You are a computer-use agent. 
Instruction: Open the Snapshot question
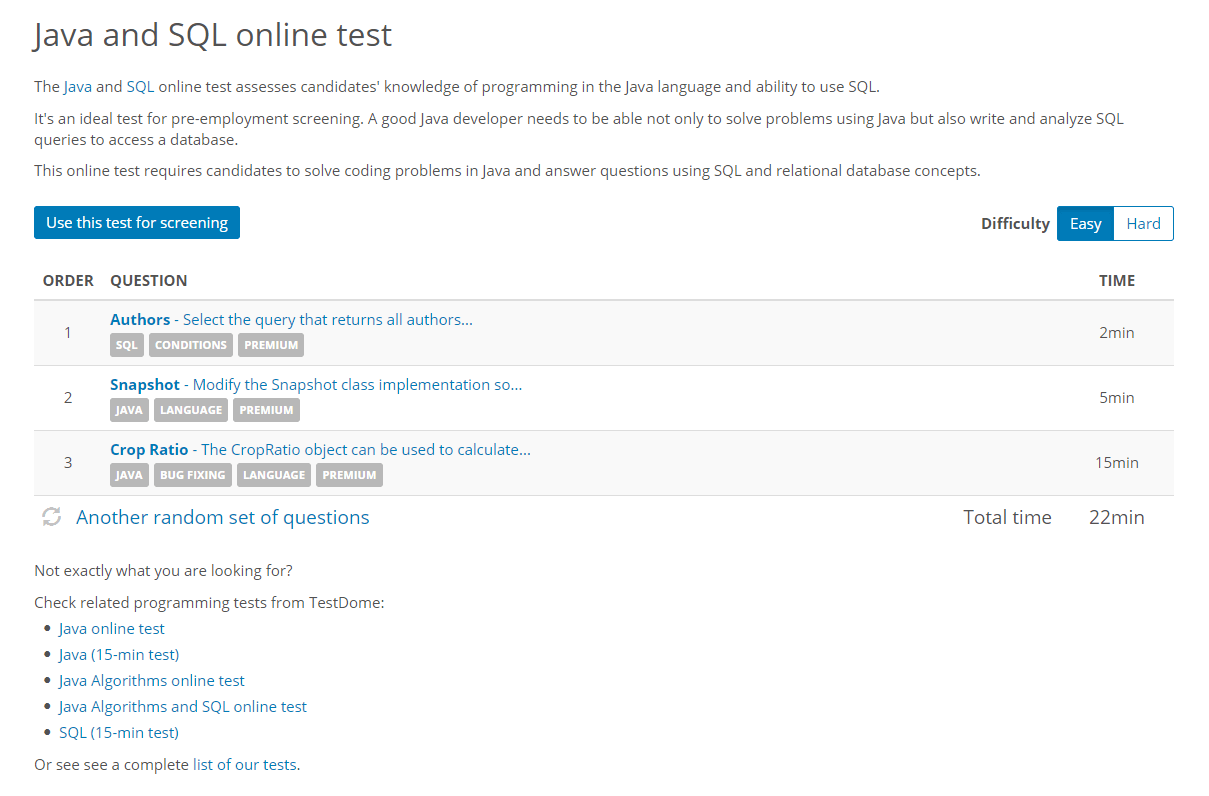pos(145,385)
